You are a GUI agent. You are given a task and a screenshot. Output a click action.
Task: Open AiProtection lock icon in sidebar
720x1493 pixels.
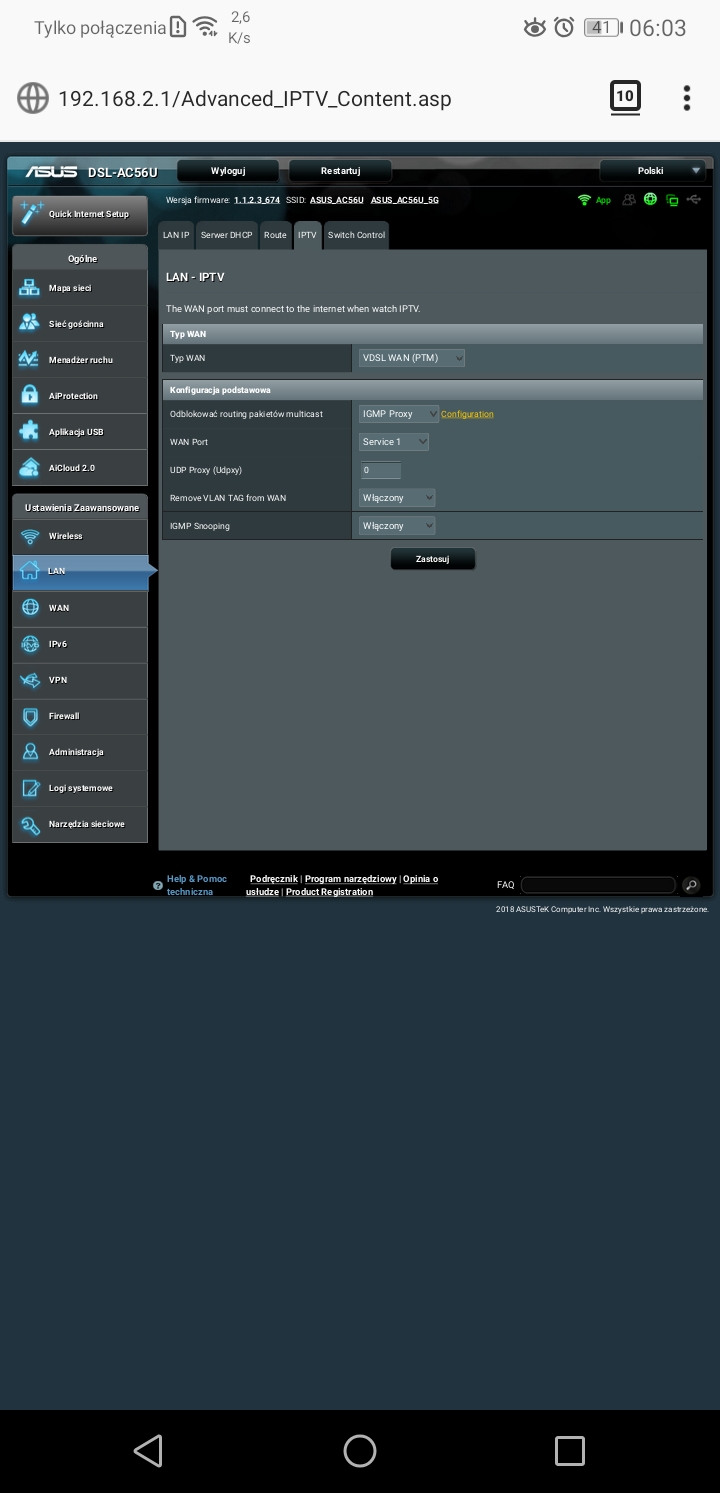30,396
